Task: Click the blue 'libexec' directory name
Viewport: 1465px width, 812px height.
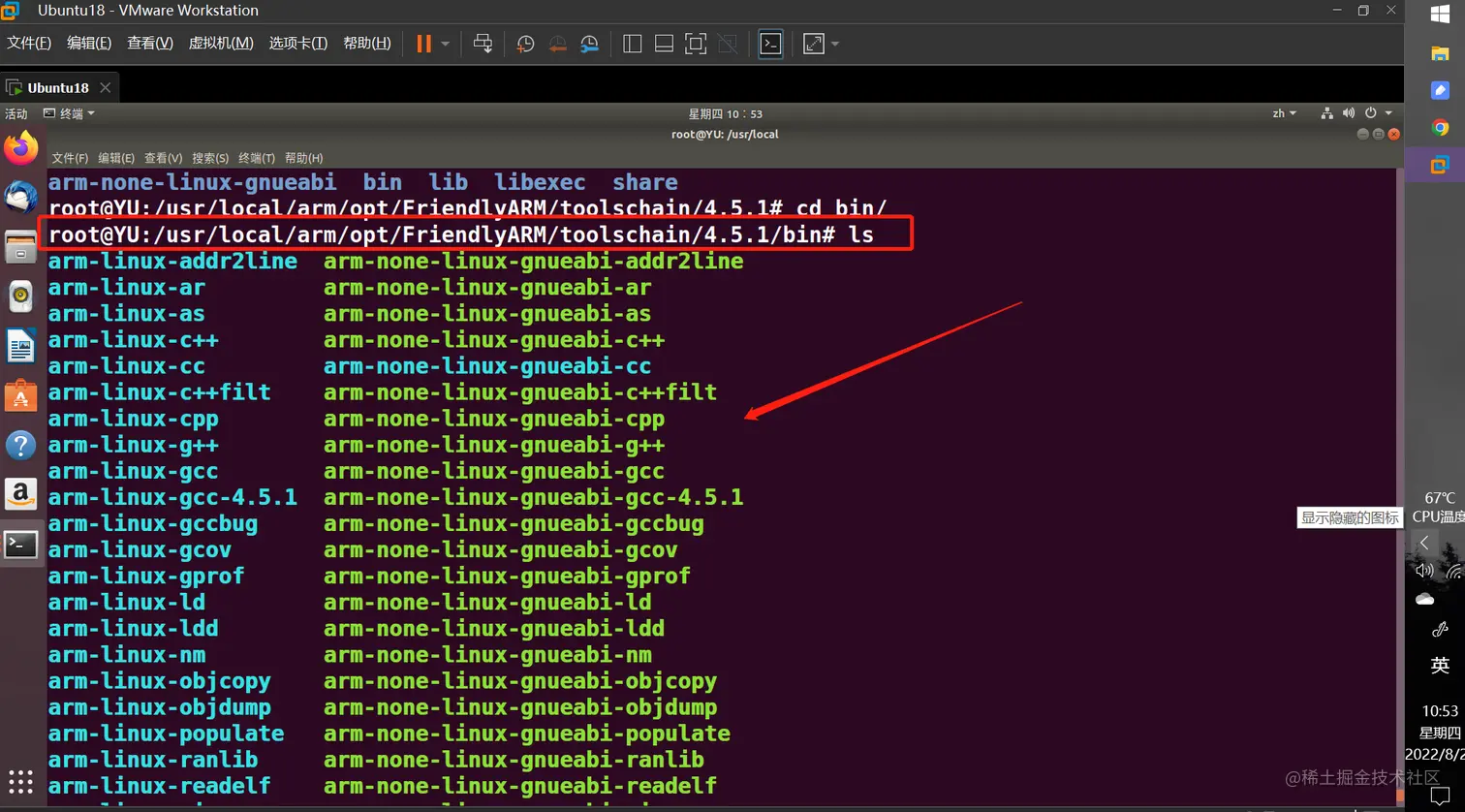Action: (540, 182)
